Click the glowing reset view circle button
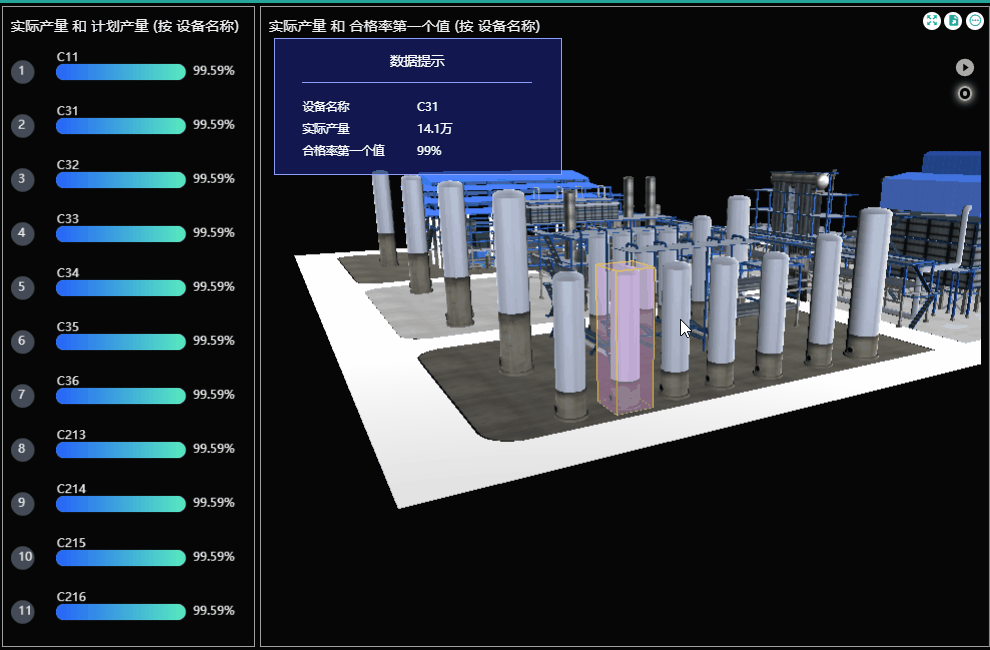This screenshot has width=990, height=650. pyautogui.click(x=965, y=94)
